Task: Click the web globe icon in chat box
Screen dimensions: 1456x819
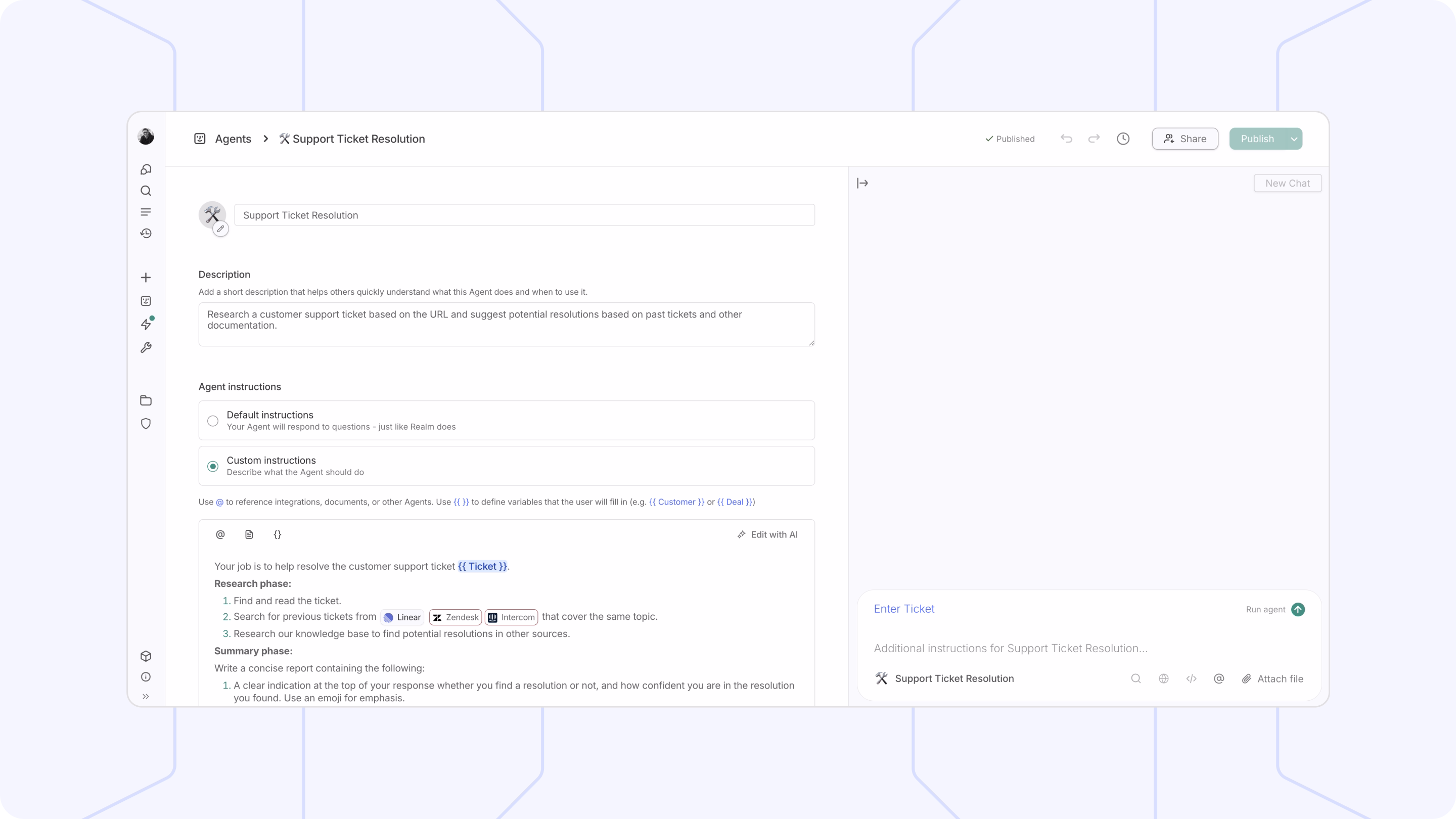Action: point(1163,679)
